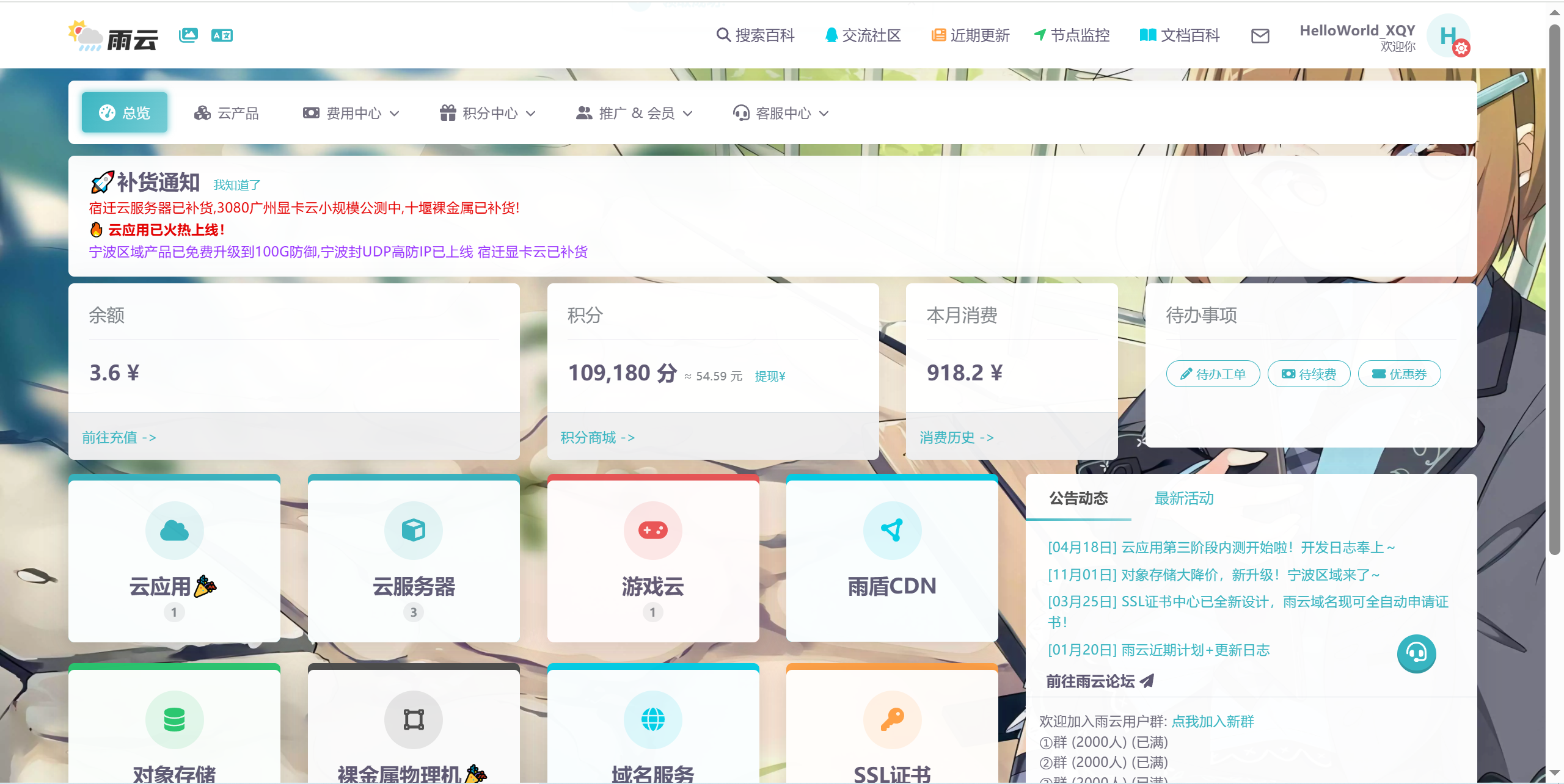This screenshot has height=784, width=1564.
Task: Open the mail envelope icon
Action: (1260, 36)
